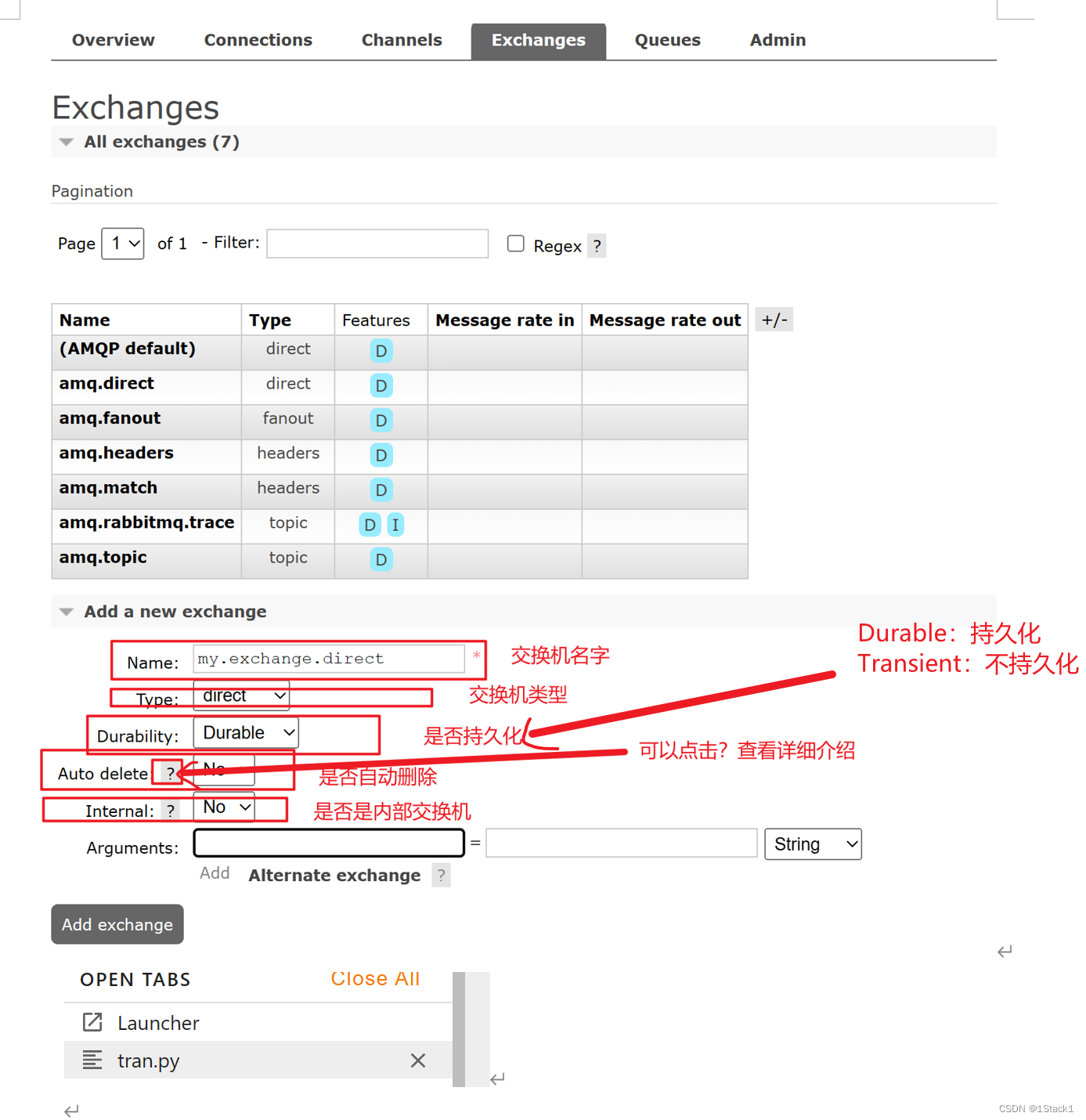Open the amq.headers exchange
The image size is (1086, 1120).
[x=117, y=453]
